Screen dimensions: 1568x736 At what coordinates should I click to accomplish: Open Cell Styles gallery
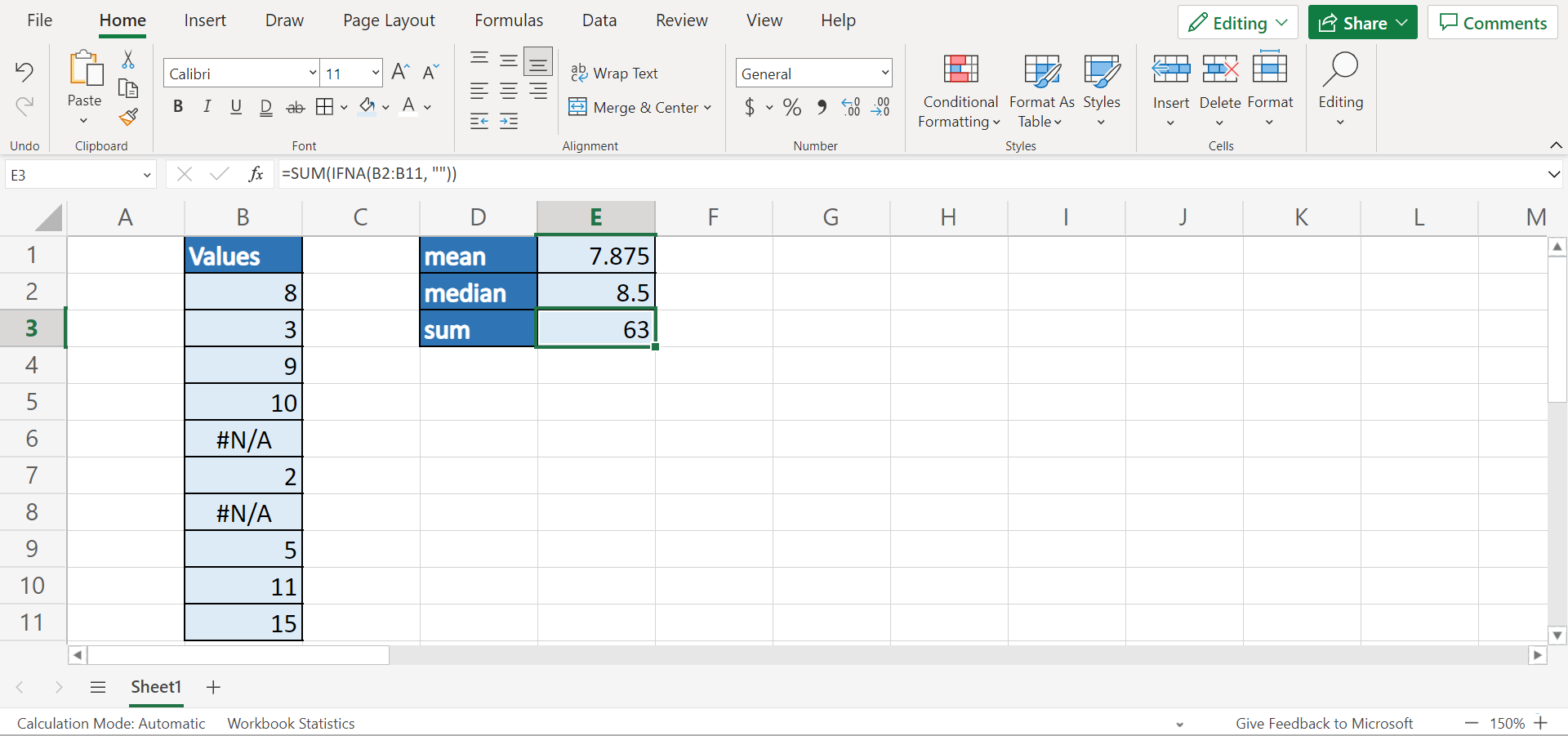[1102, 90]
